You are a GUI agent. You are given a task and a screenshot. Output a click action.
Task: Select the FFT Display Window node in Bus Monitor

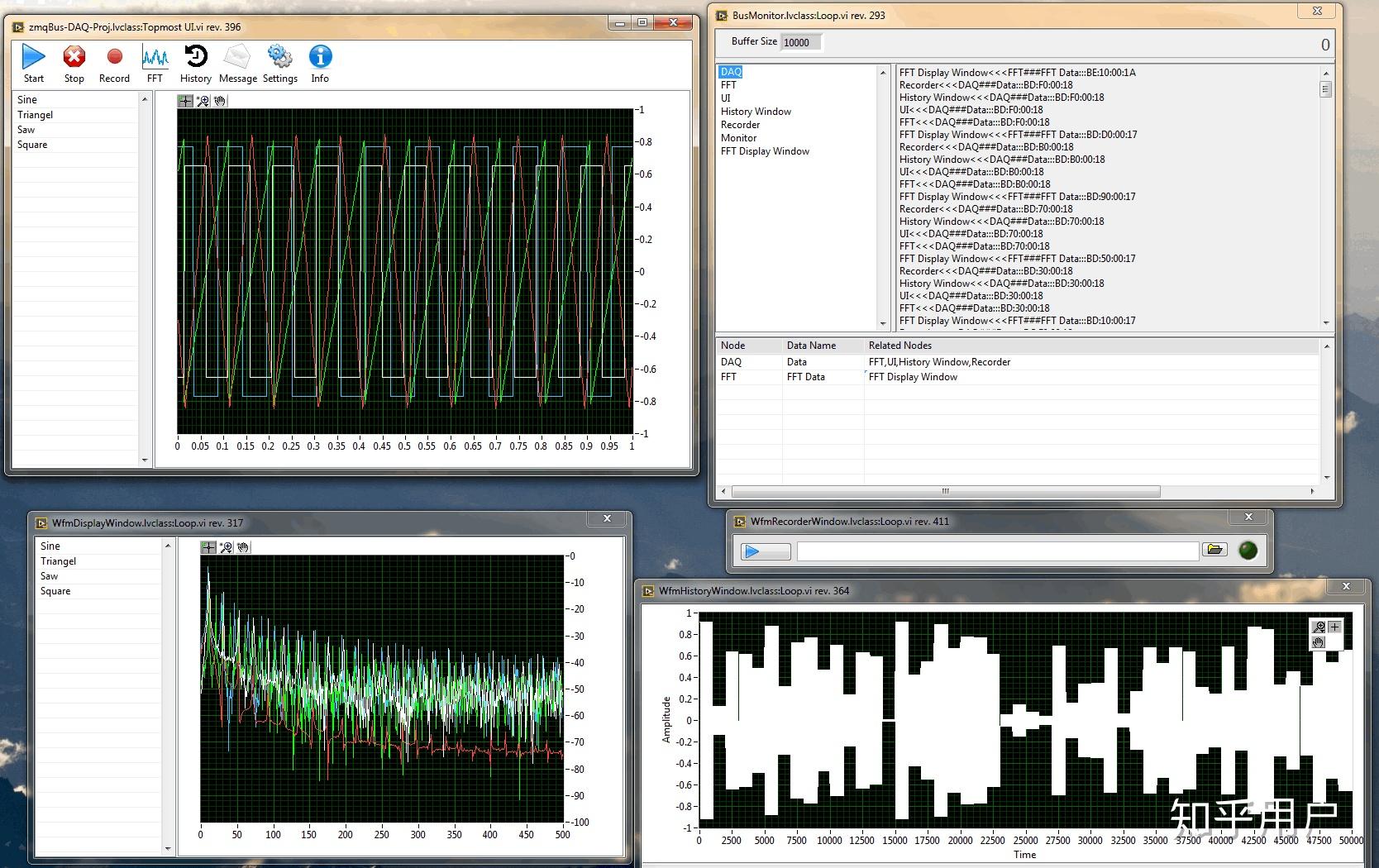[x=765, y=151]
